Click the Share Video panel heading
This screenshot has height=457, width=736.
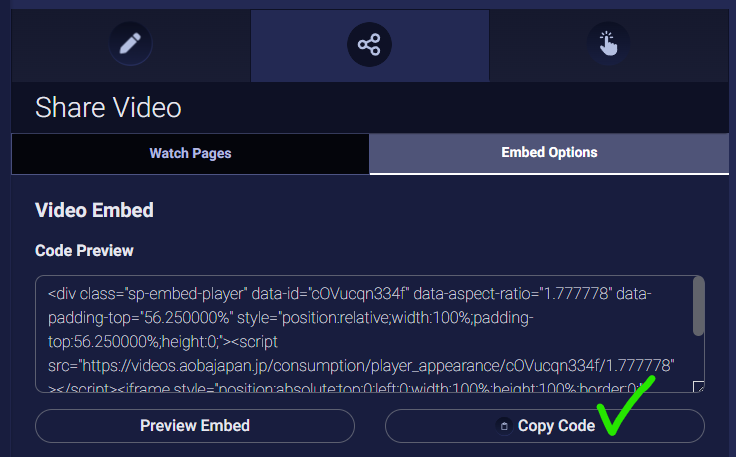tap(108, 108)
